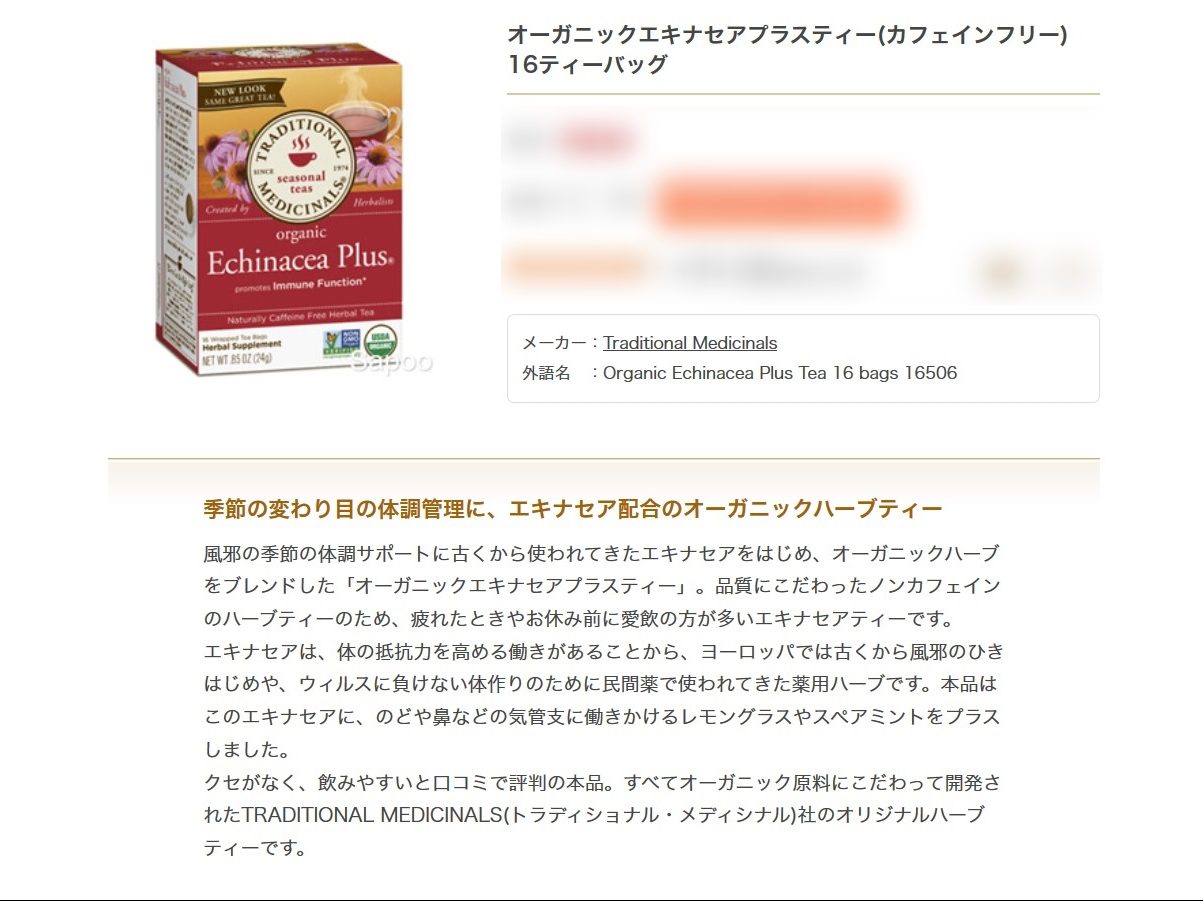Click the description paragraph mentioning TRADITIONAL MEDICINALS
Screen dimensions: 1203x901
pos(602,815)
